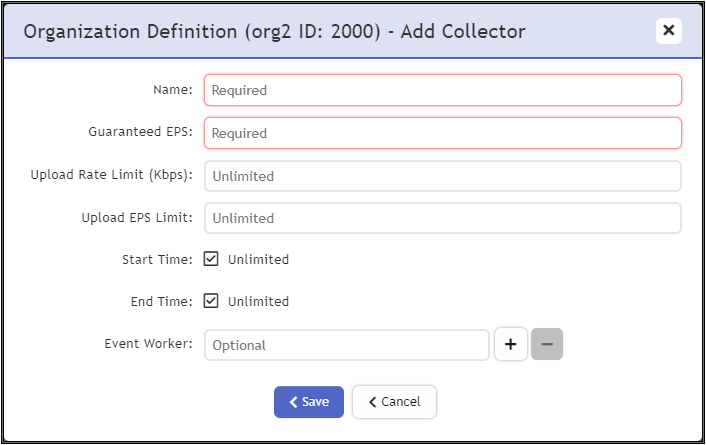This screenshot has height=445, width=706.
Task: Click the "Name:" field label
Action: (173, 90)
